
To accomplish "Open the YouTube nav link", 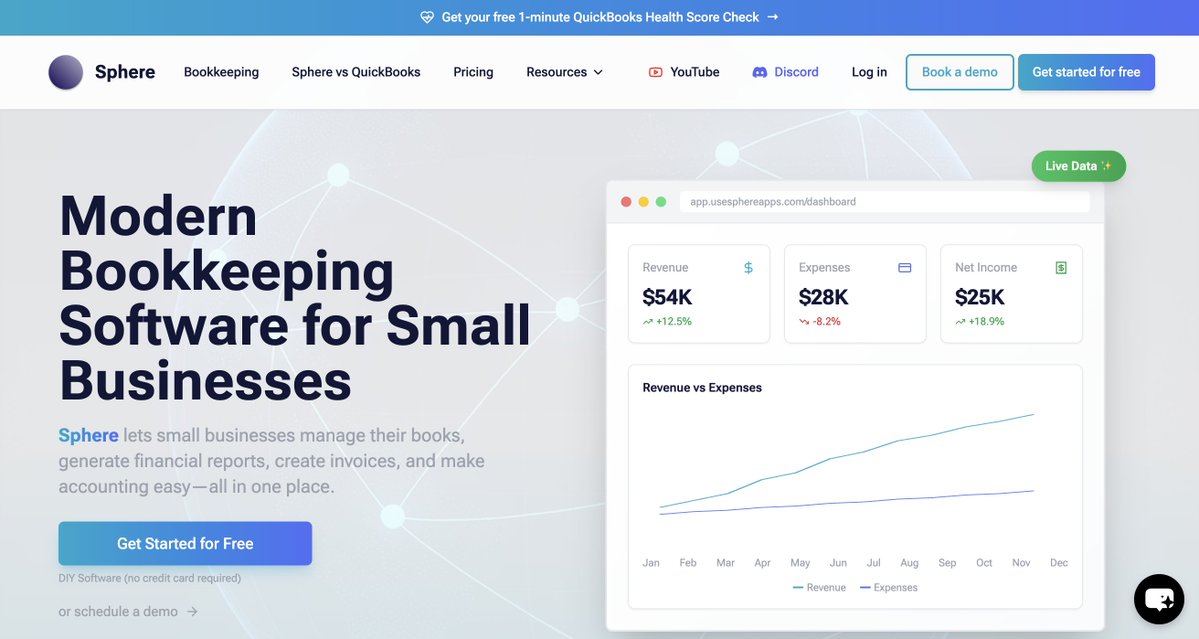I will [x=684, y=72].
